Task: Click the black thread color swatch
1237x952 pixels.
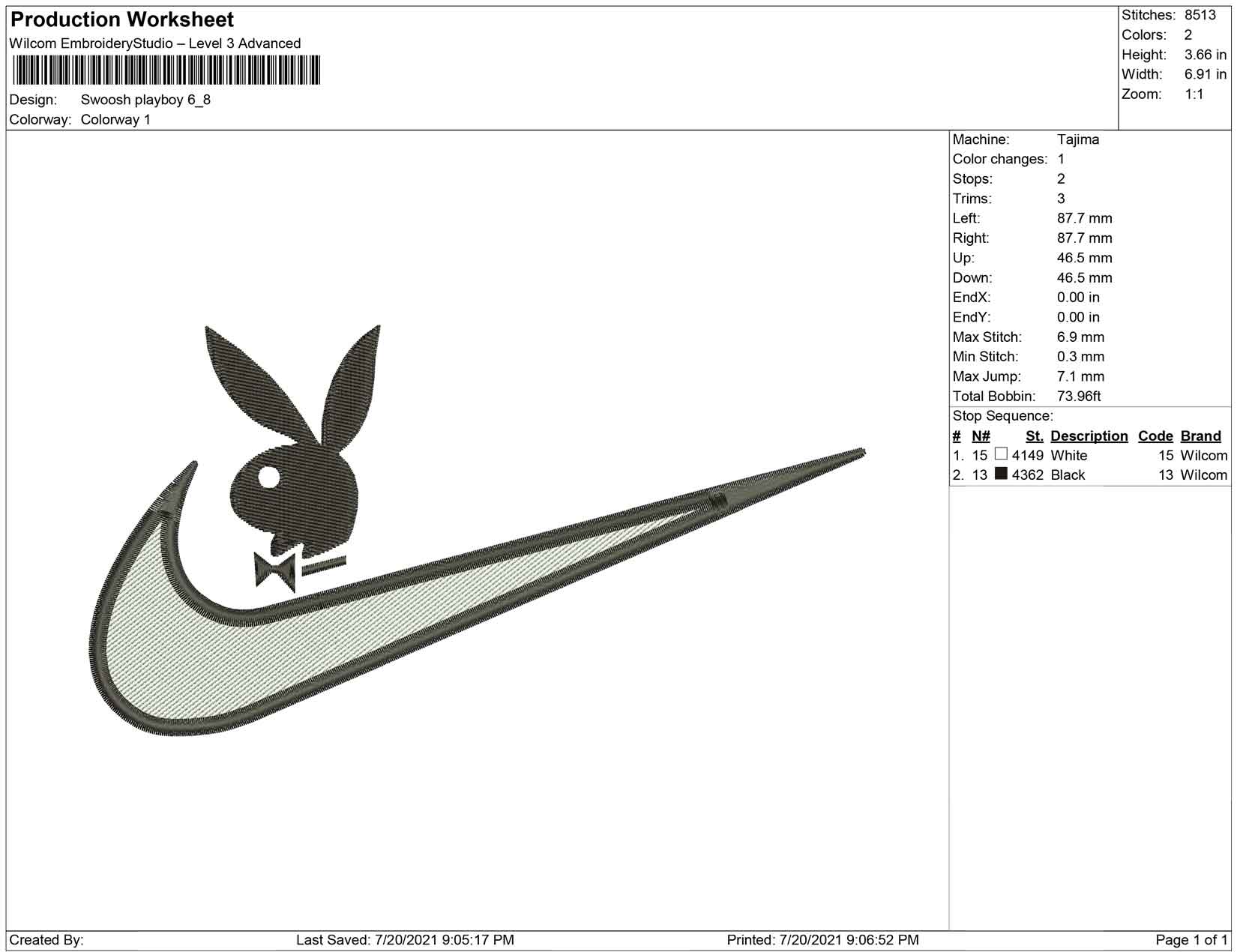Action: [x=1001, y=474]
